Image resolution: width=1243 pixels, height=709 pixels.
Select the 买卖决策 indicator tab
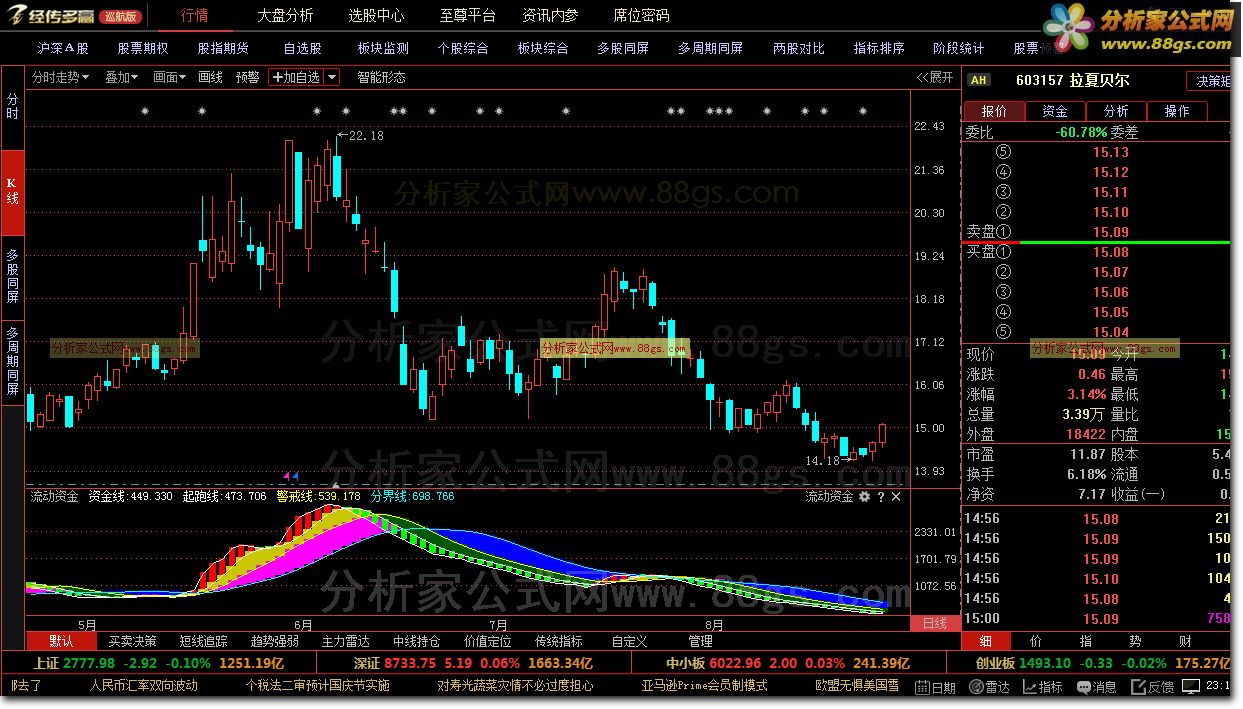[132, 641]
